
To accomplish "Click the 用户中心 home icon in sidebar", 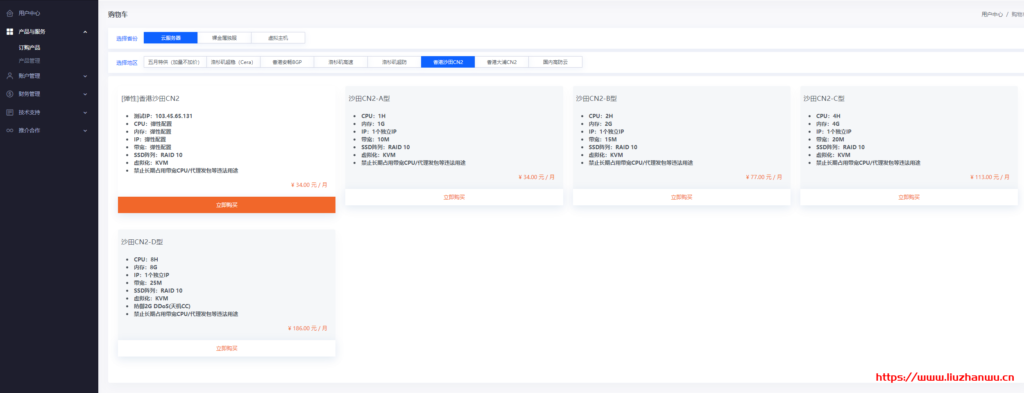I will click(x=10, y=13).
